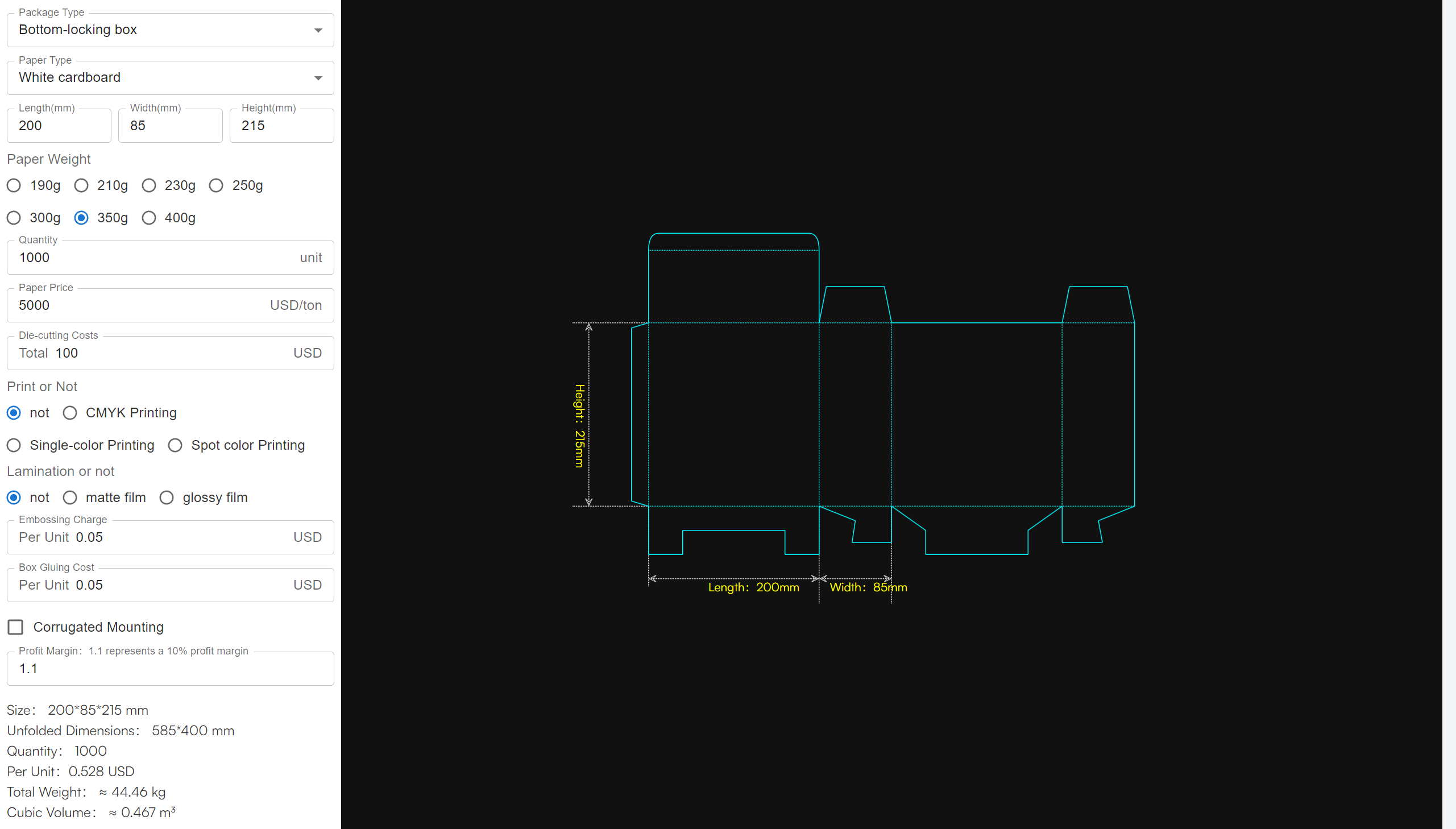
Task: Click the Profit Margin input field
Action: 169,669
